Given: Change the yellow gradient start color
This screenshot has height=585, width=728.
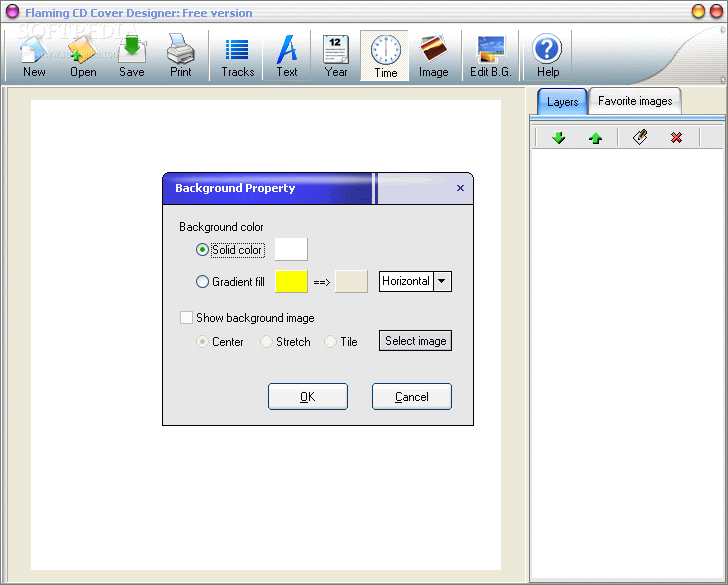Looking at the screenshot, I should pyautogui.click(x=291, y=281).
